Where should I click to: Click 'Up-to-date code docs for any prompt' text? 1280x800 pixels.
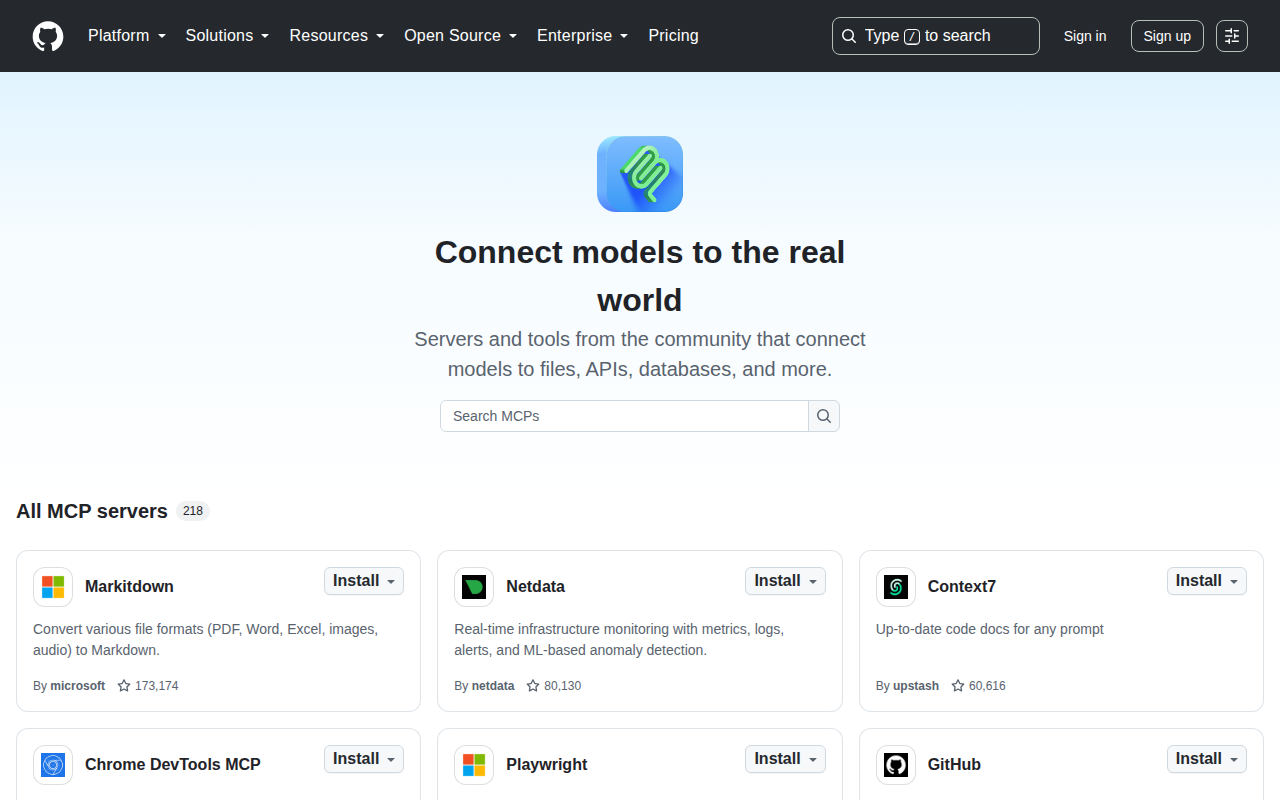[x=990, y=629]
